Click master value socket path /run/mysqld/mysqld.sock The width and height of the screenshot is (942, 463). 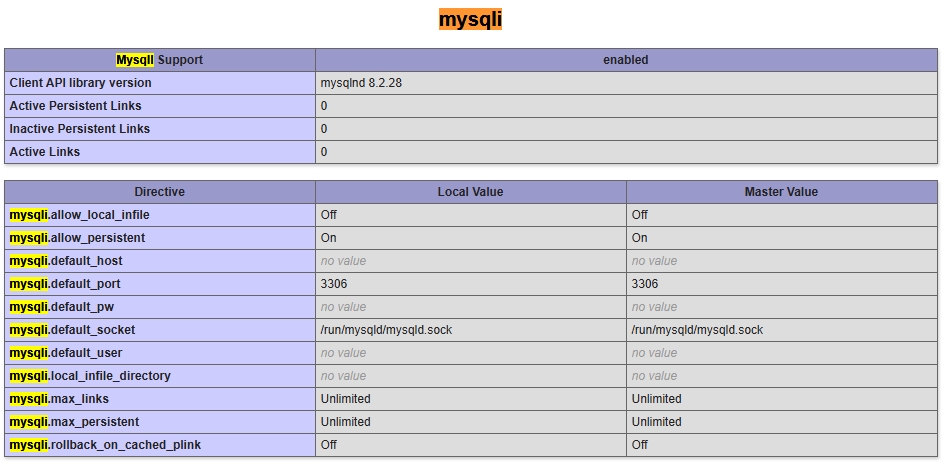click(x=697, y=330)
